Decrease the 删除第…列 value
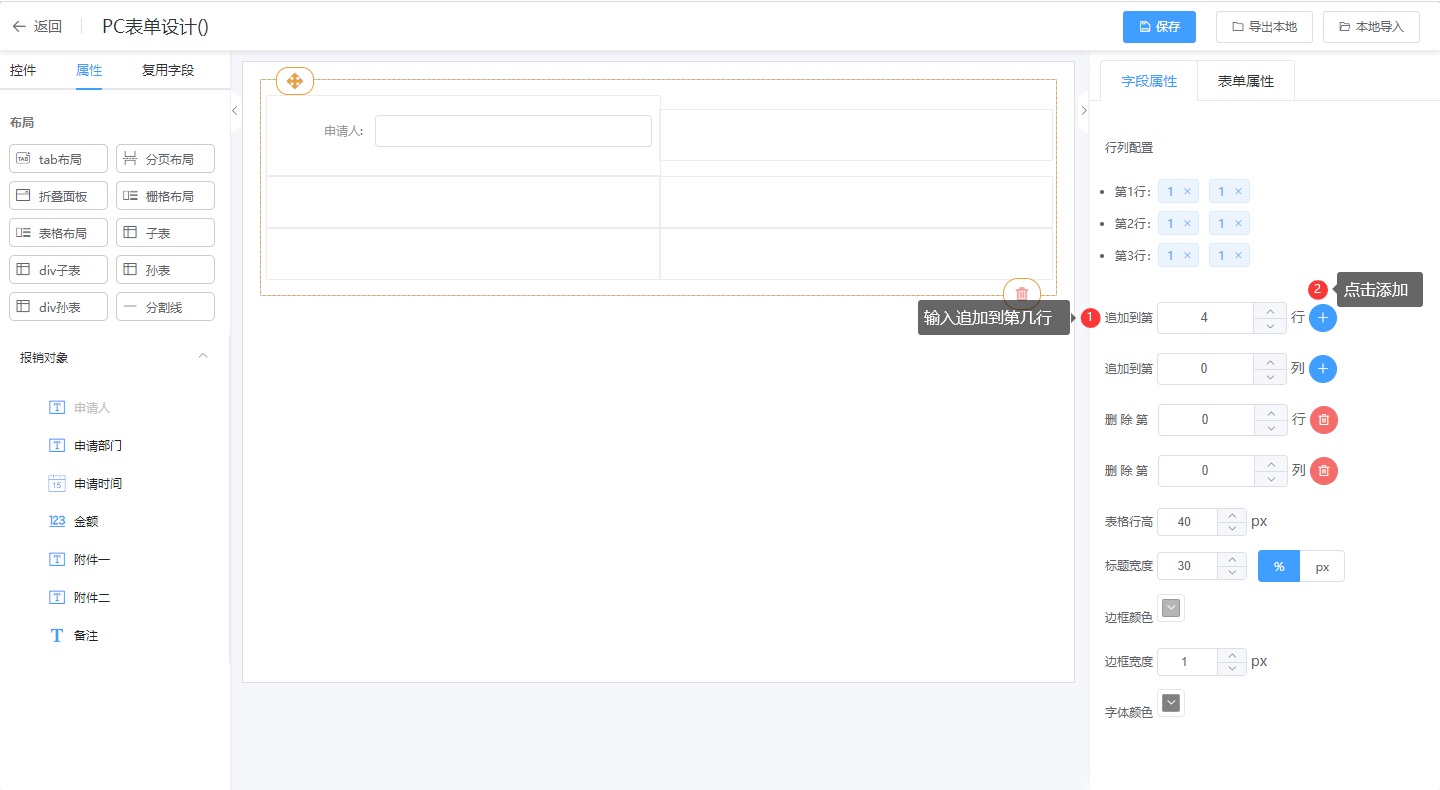The height and width of the screenshot is (790, 1440). pos(1270,479)
